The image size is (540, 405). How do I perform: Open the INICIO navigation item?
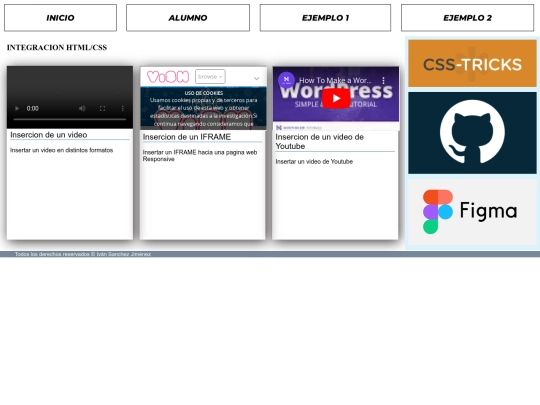(x=60, y=18)
